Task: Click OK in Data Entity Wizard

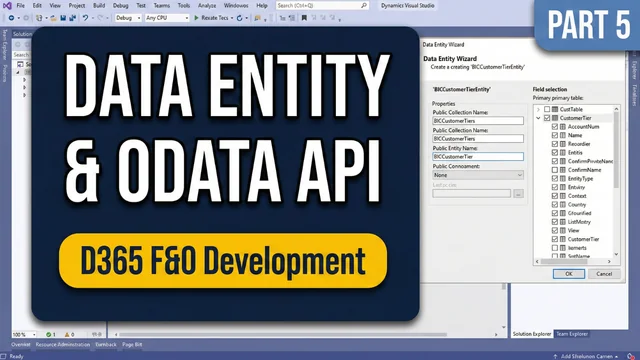Action: [569, 274]
